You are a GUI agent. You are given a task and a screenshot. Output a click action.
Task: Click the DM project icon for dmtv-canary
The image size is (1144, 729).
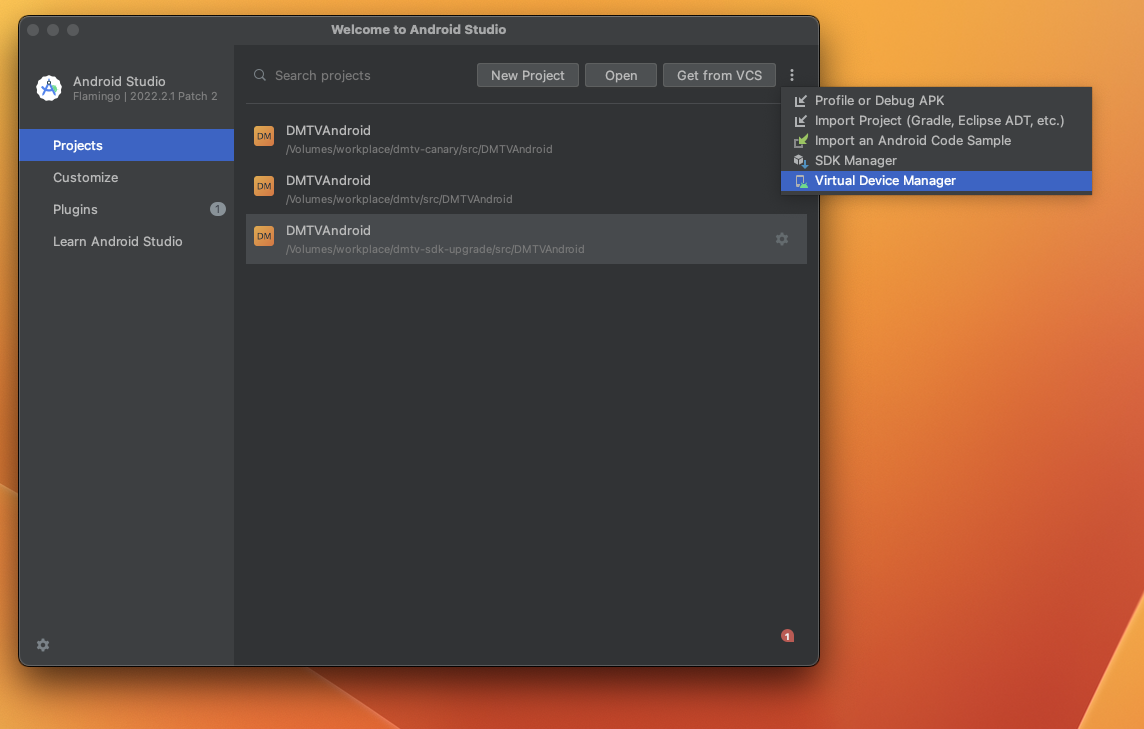[263, 136]
